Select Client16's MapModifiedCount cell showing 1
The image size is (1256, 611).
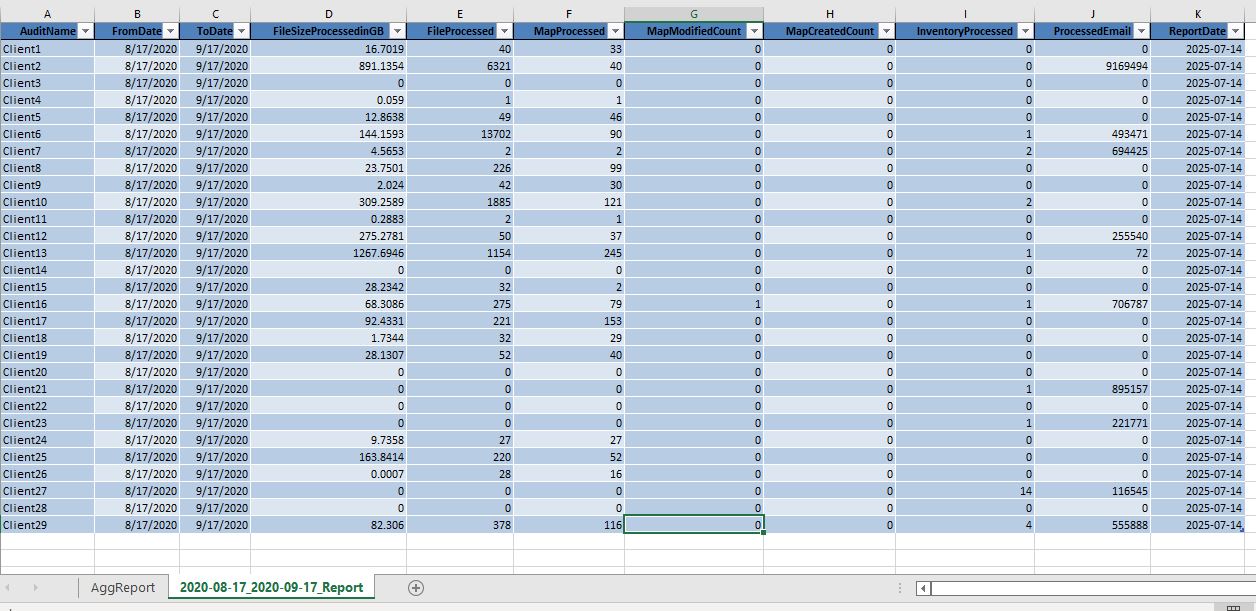[x=694, y=304]
